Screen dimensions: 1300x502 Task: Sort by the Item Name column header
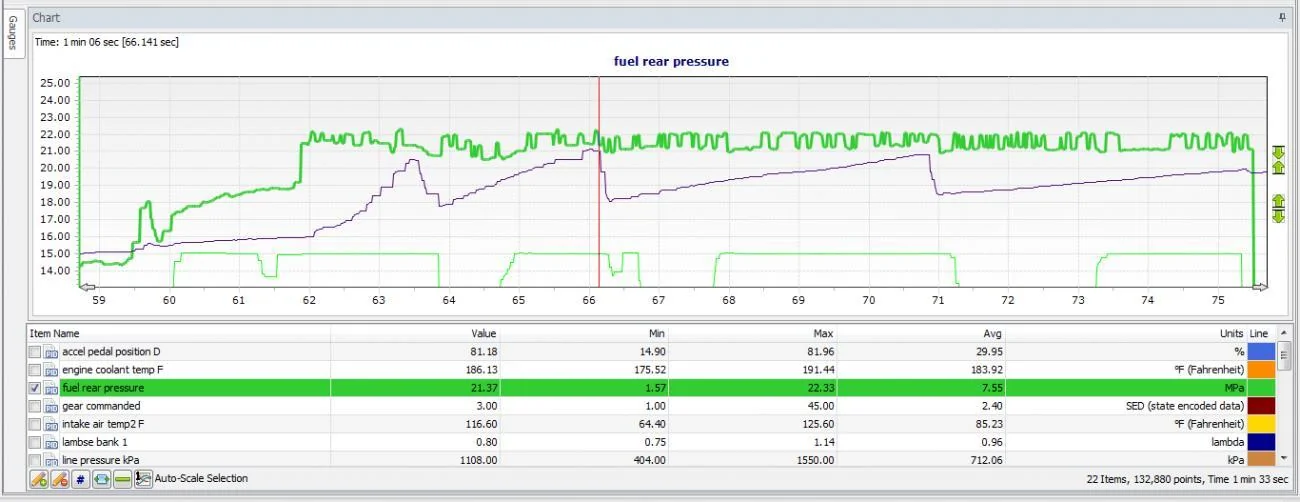179,333
